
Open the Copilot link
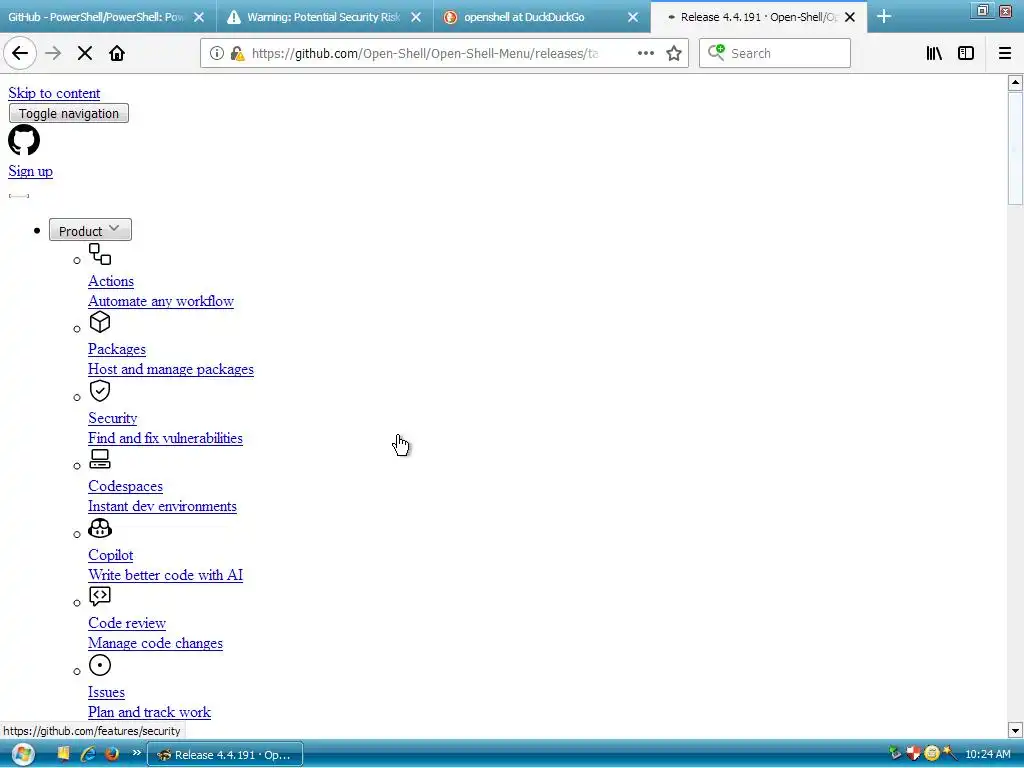point(110,555)
